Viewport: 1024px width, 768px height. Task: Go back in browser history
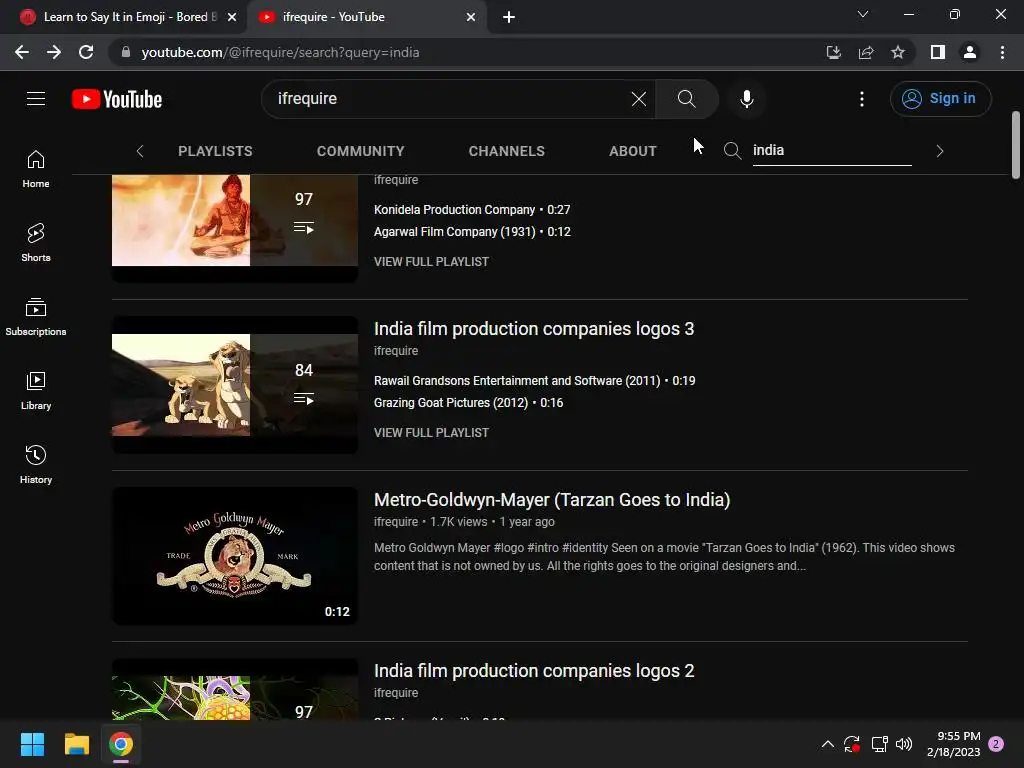pos(22,52)
